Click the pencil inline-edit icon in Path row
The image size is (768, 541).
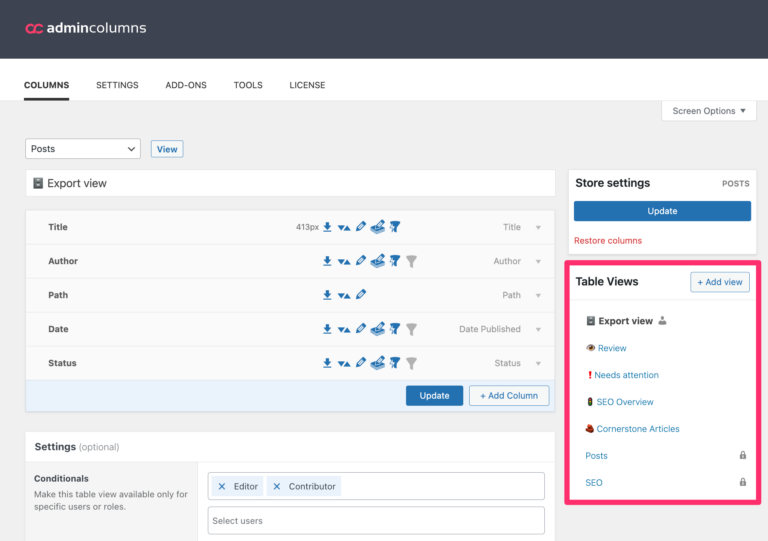(x=361, y=295)
